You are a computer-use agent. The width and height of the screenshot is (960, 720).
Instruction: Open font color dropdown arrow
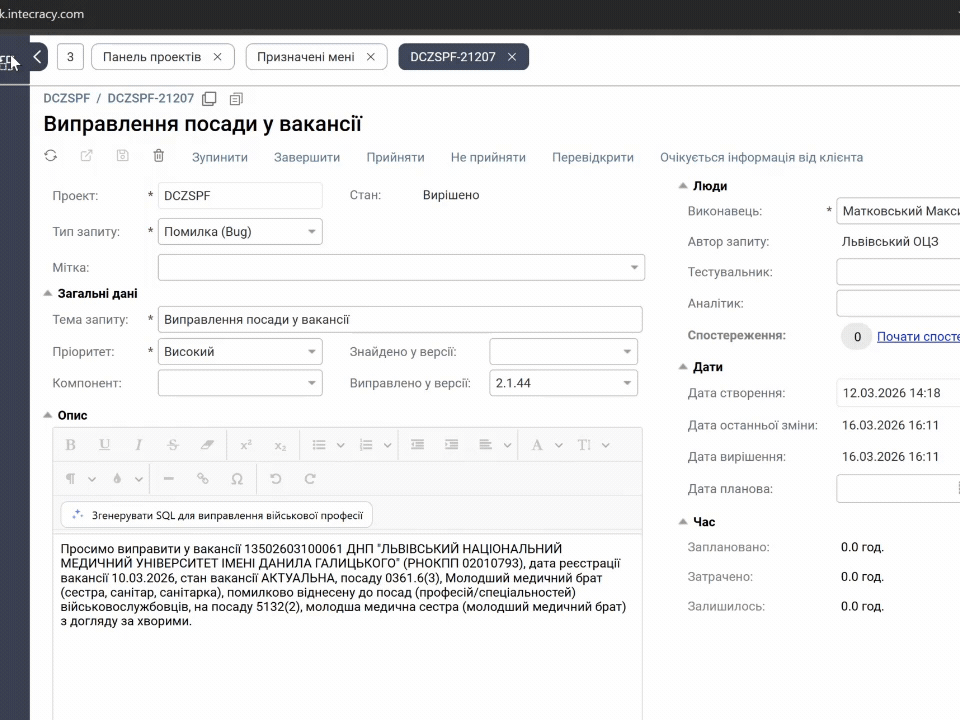(559, 445)
